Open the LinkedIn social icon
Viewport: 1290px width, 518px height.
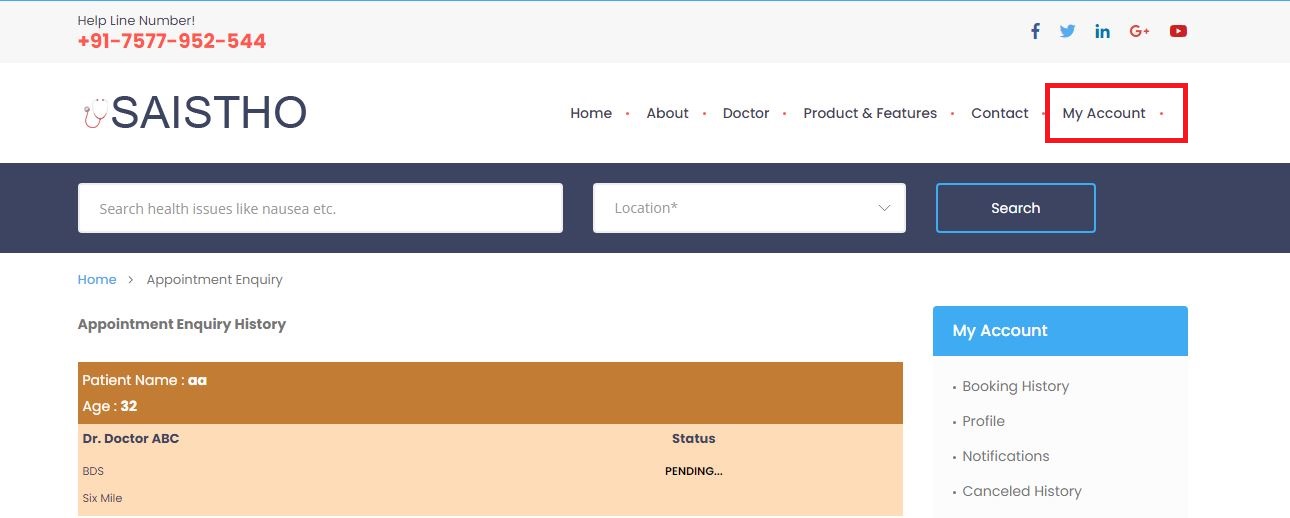[1102, 31]
